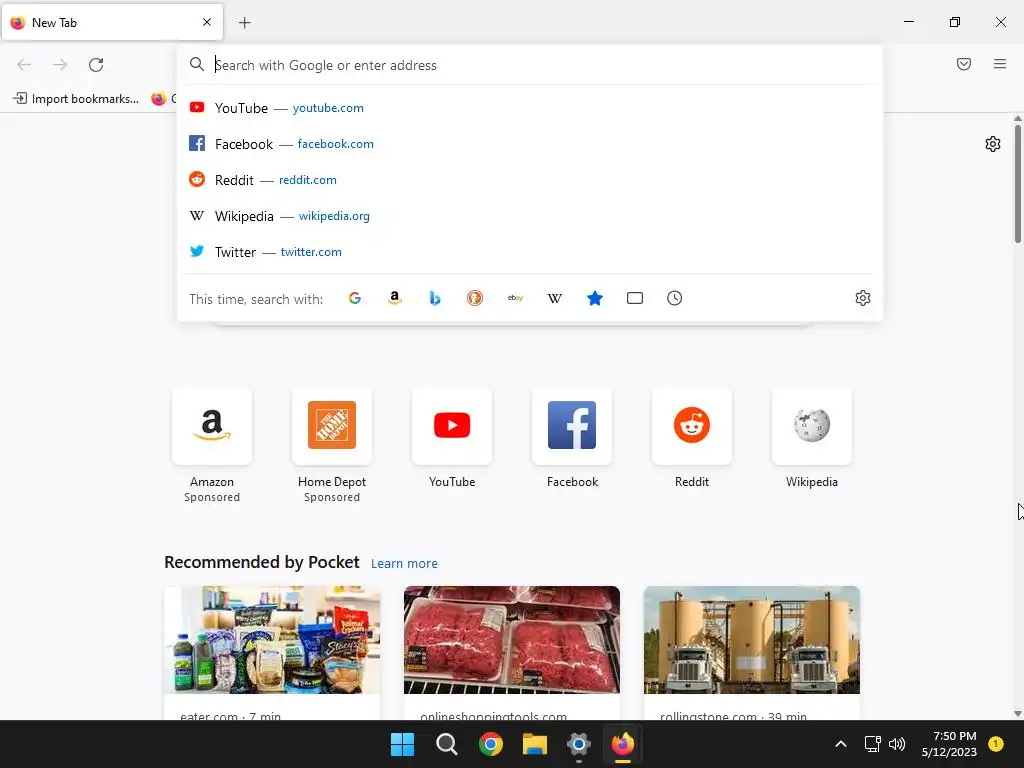Screen dimensions: 1024x768
Task: Choose Facebook suggestion facebook.com
Action: point(530,144)
